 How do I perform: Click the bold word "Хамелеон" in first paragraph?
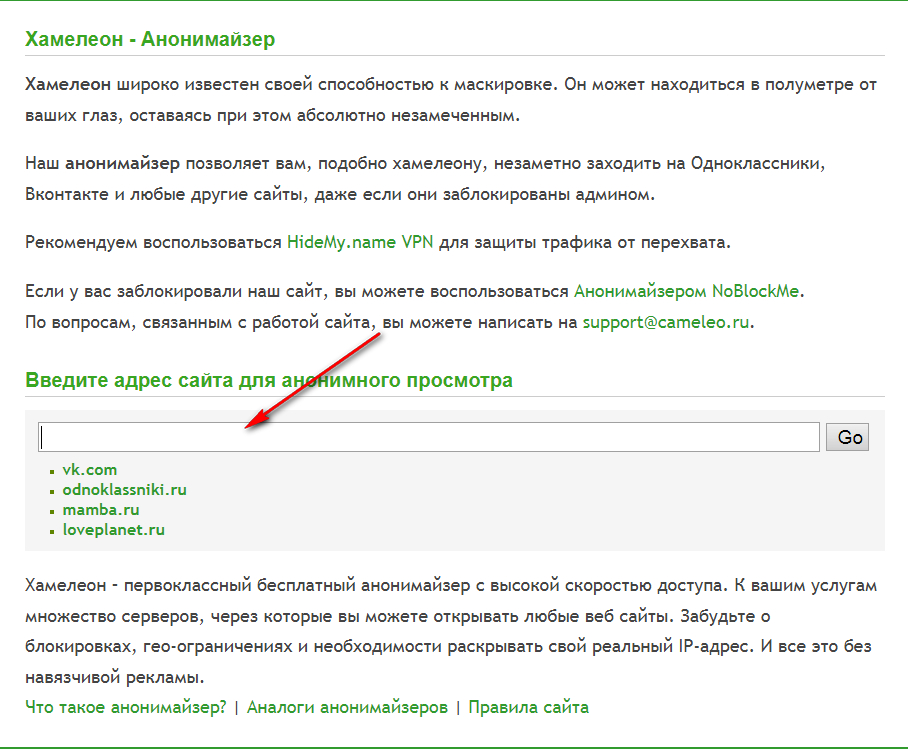68,84
